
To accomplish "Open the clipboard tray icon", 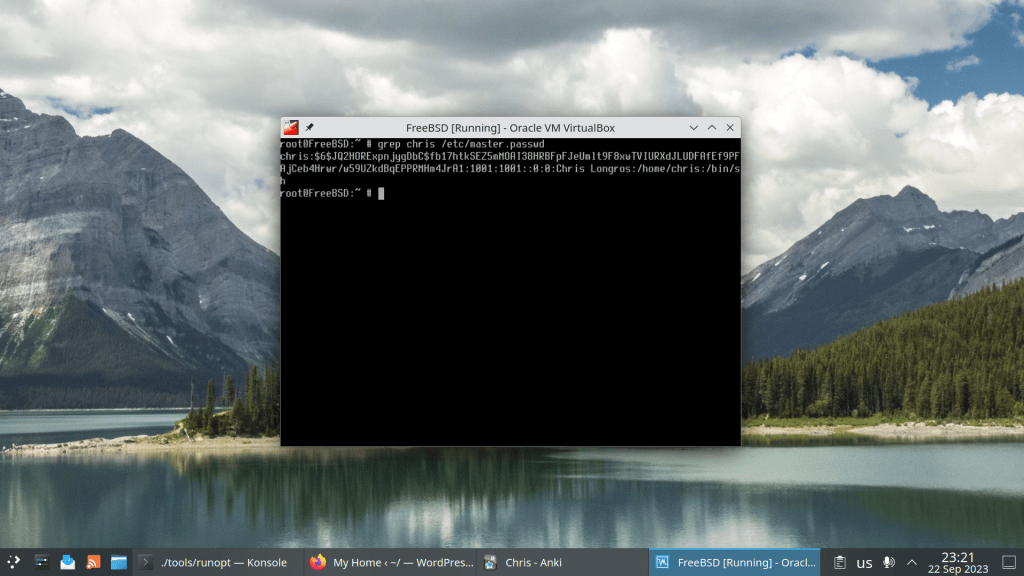I will coord(840,562).
